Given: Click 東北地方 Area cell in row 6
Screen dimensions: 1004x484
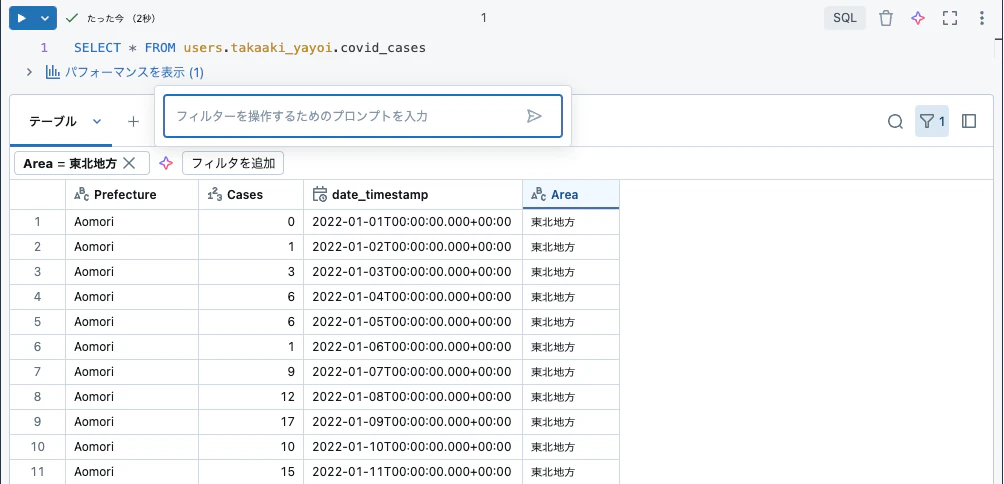Looking at the screenshot, I should (571, 346).
